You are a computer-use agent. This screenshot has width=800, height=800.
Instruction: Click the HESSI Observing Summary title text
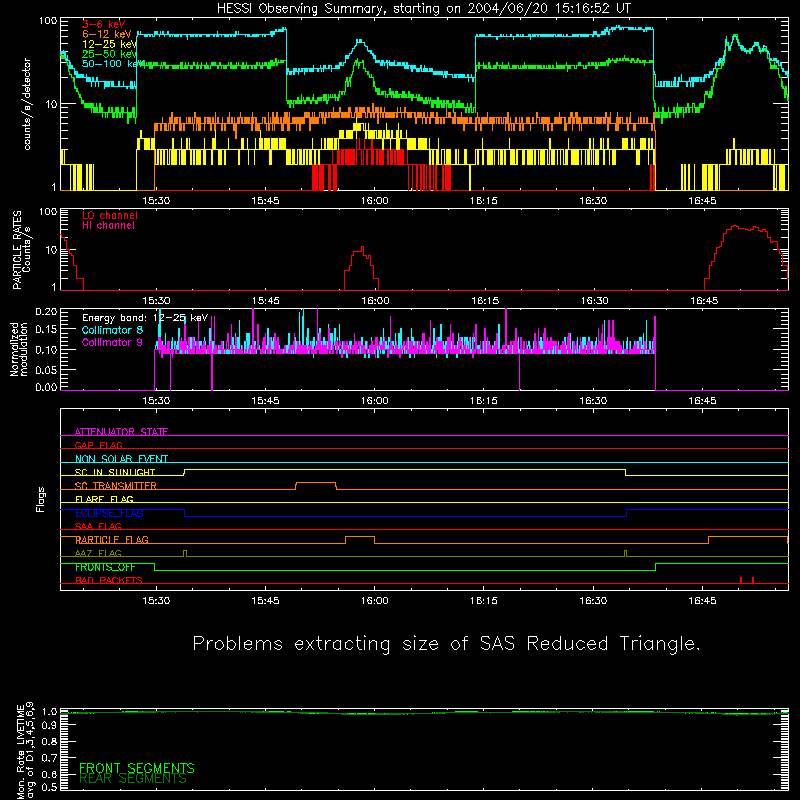click(x=423, y=8)
